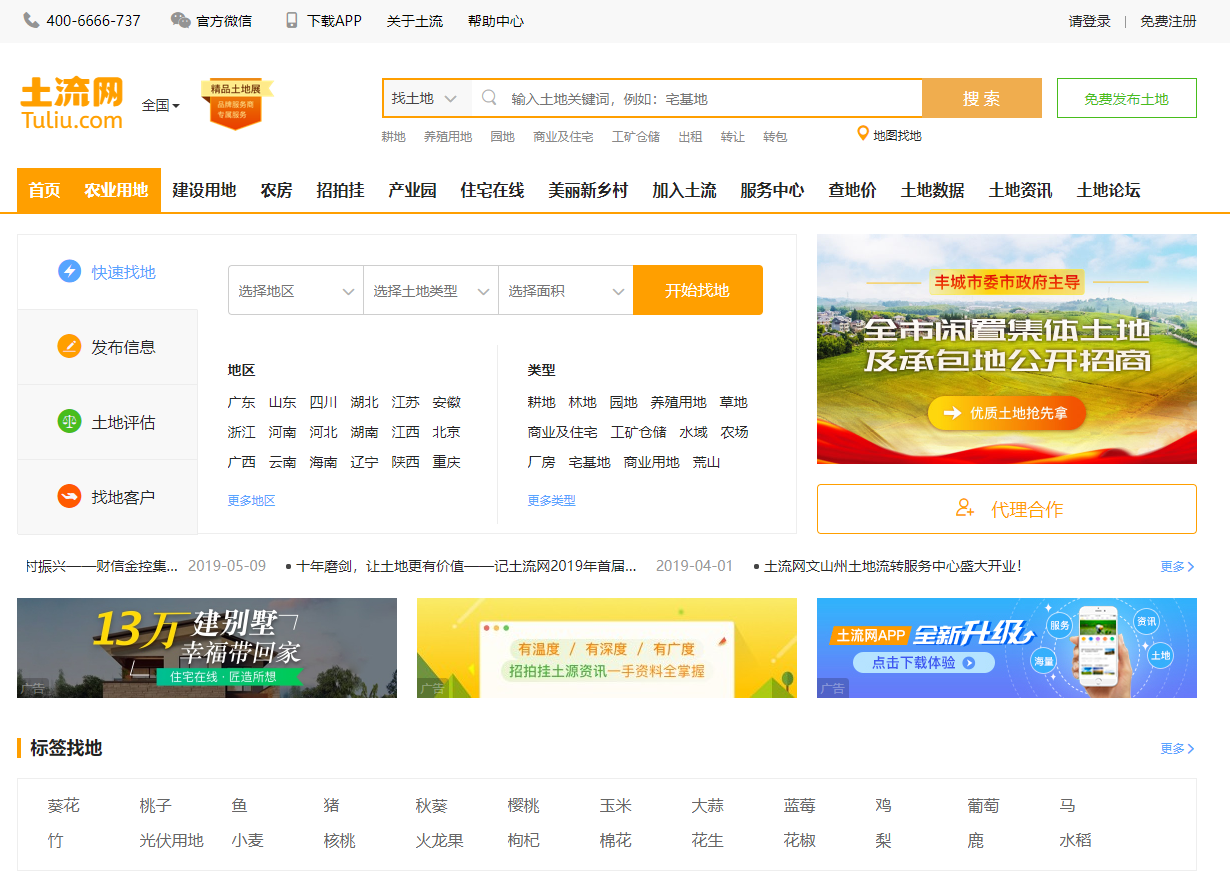The height and width of the screenshot is (879, 1230).
Task: Select the 快速找地 lightning icon
Action: pos(69,272)
